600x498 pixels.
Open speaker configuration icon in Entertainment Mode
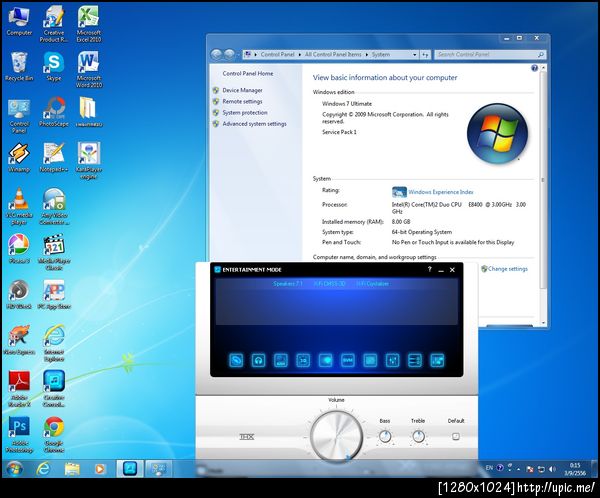[x=236, y=360]
